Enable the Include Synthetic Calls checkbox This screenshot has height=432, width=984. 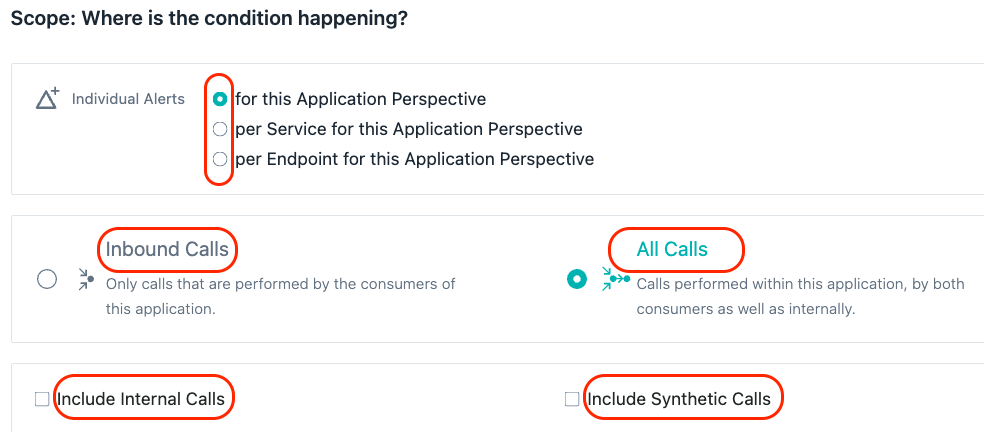click(572, 399)
